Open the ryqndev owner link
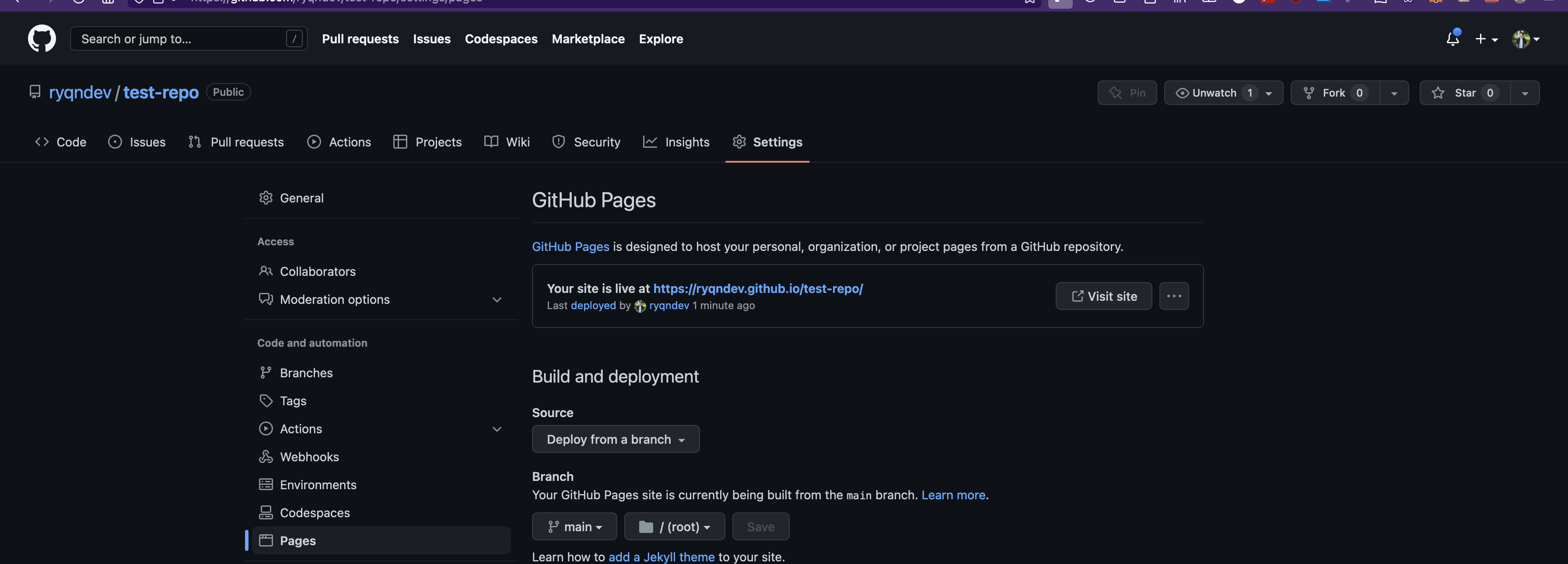 point(80,92)
